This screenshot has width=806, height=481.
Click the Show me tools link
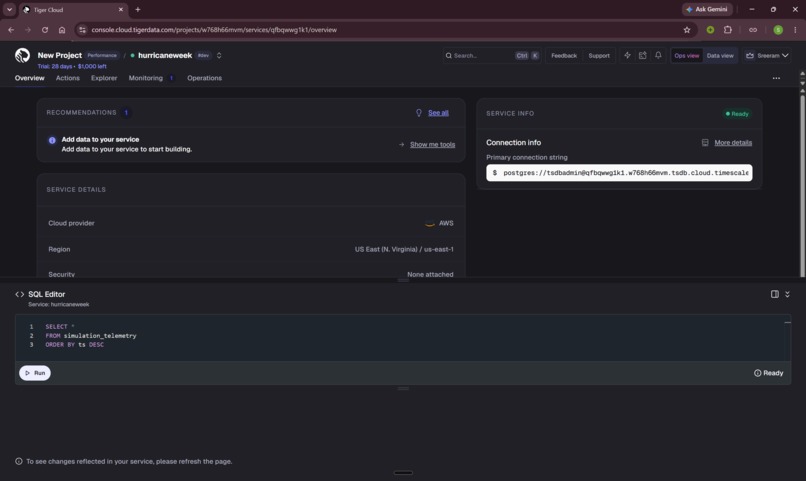[x=432, y=144]
